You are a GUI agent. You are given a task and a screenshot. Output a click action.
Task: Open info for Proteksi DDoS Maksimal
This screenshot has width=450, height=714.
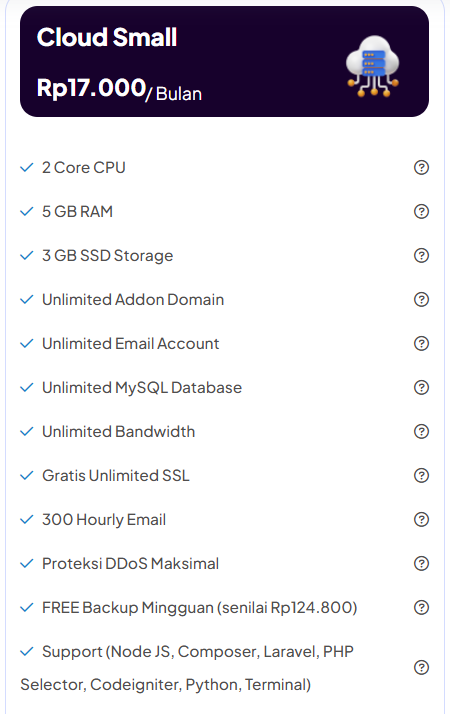click(x=421, y=563)
